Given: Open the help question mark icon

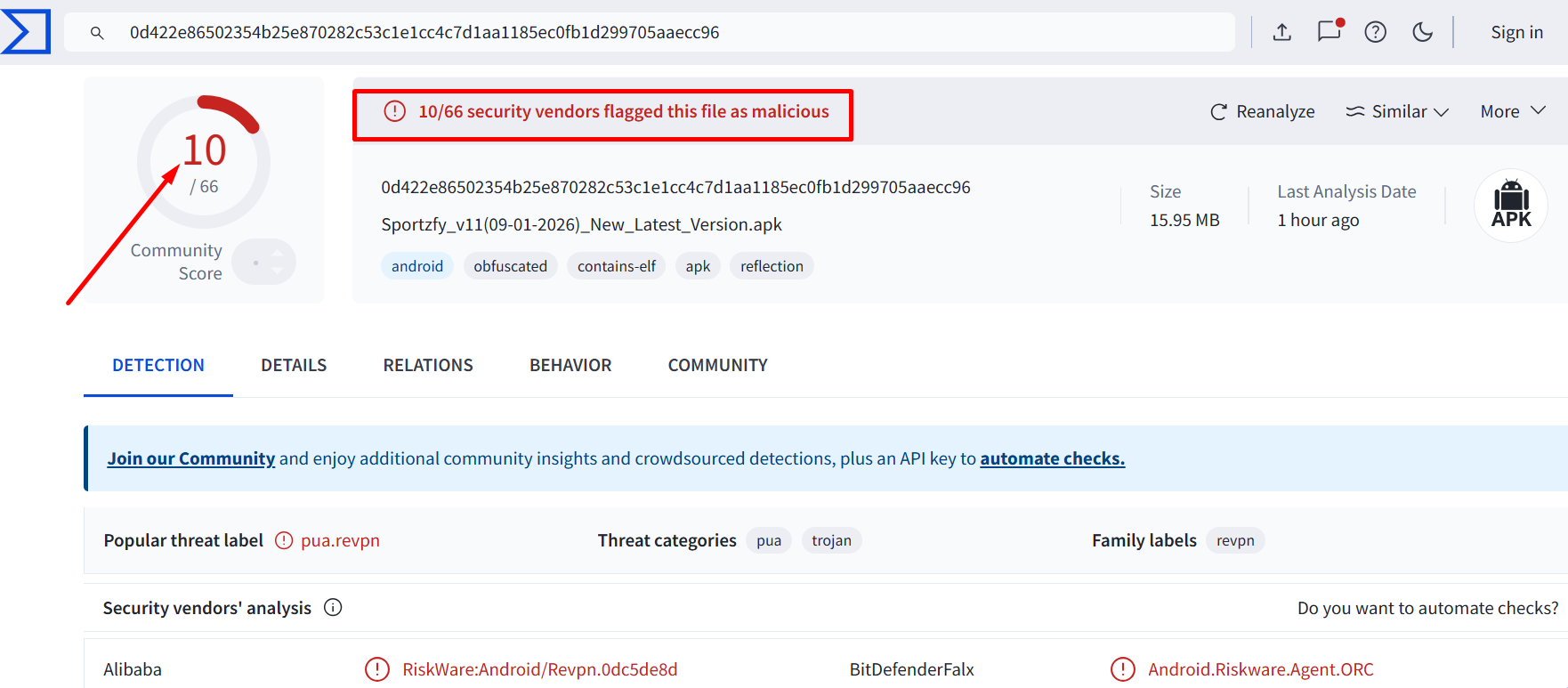Looking at the screenshot, I should coord(1376,32).
